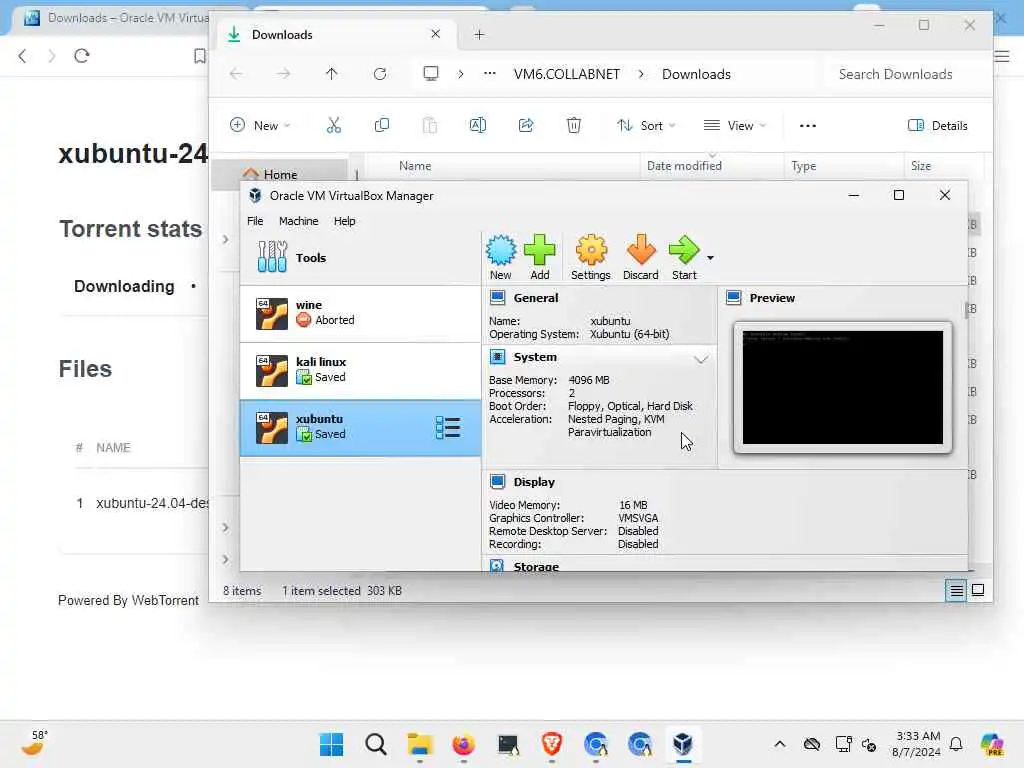Open the Machine menu in VirtualBox
Image resolution: width=1024 pixels, height=768 pixels.
(x=298, y=221)
